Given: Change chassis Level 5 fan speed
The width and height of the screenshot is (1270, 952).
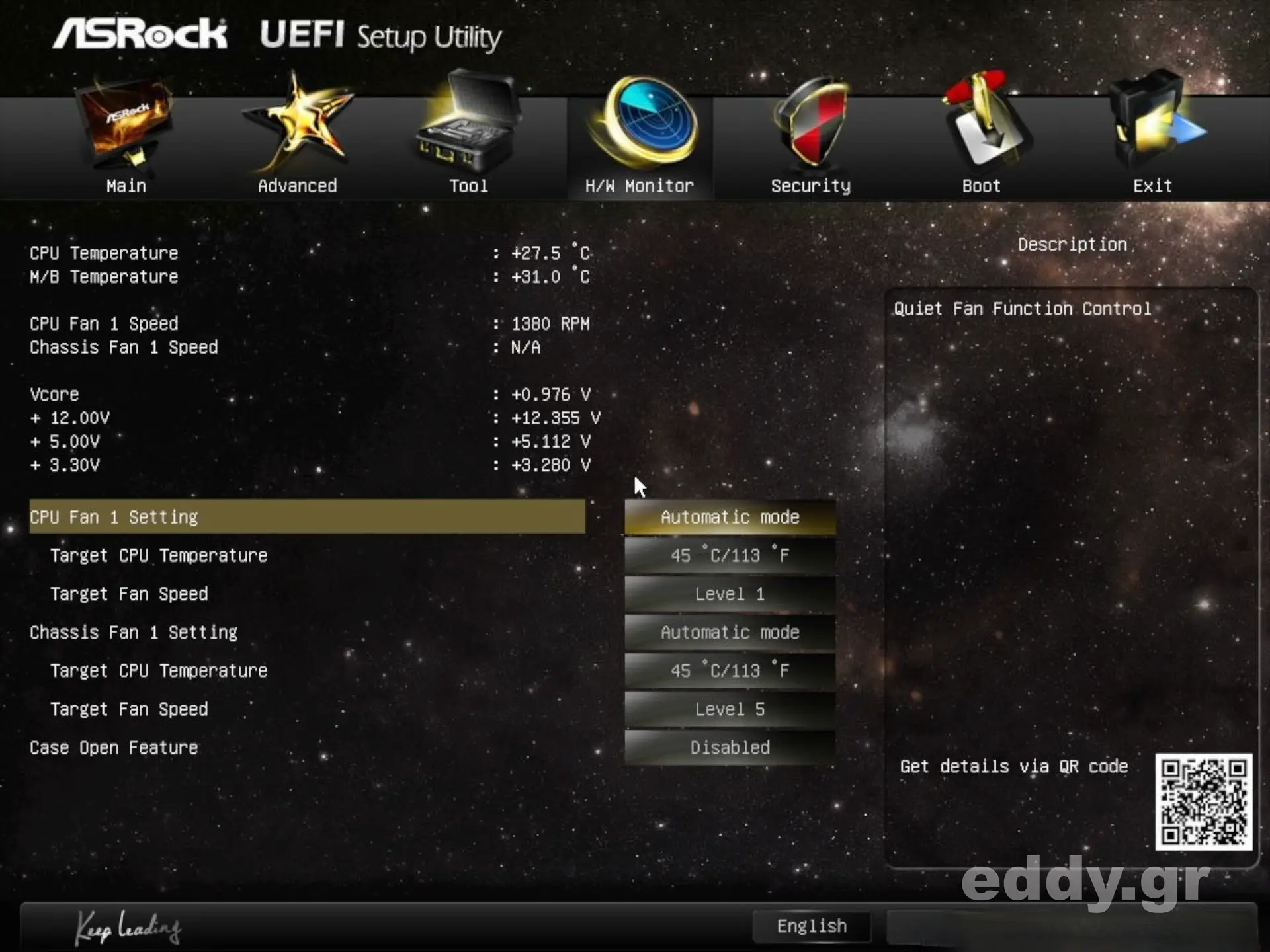Looking at the screenshot, I should click(x=730, y=709).
